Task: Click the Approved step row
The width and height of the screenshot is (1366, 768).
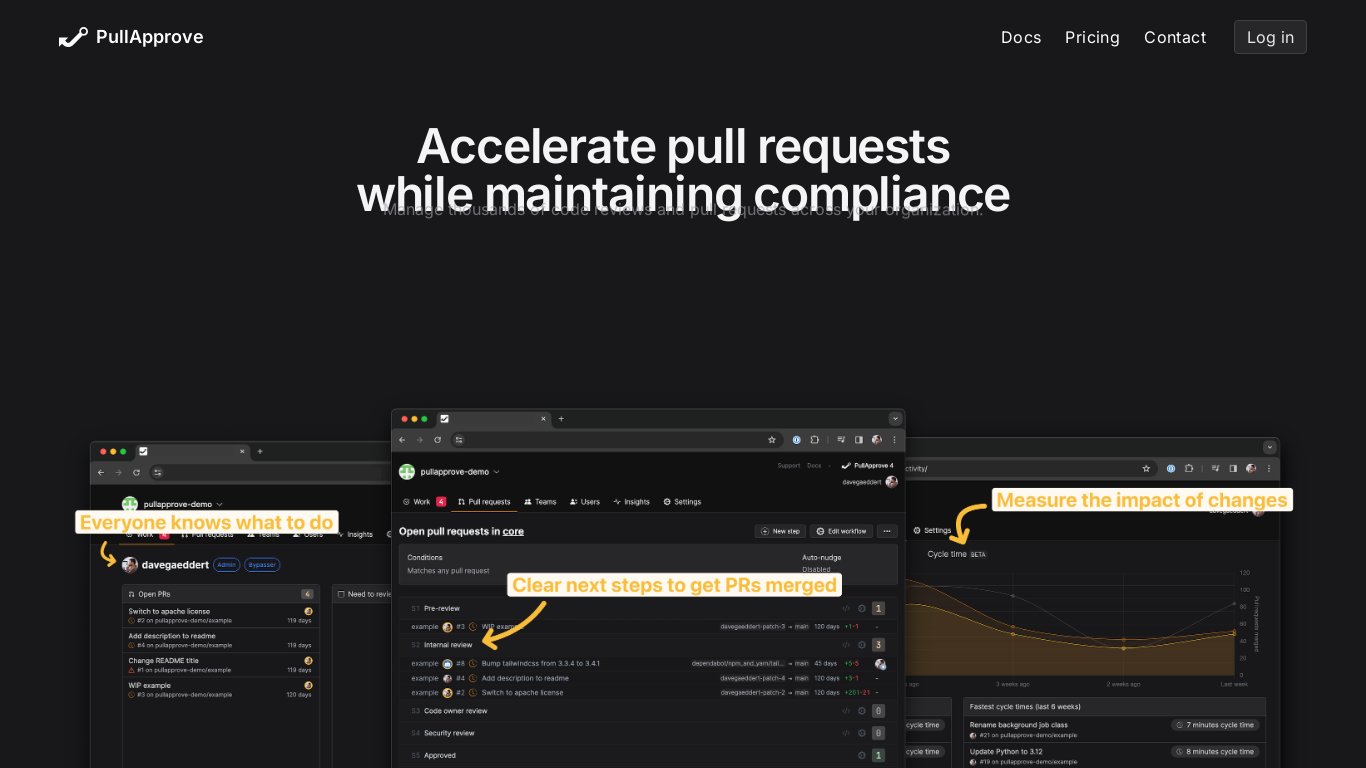Action: (x=648, y=755)
